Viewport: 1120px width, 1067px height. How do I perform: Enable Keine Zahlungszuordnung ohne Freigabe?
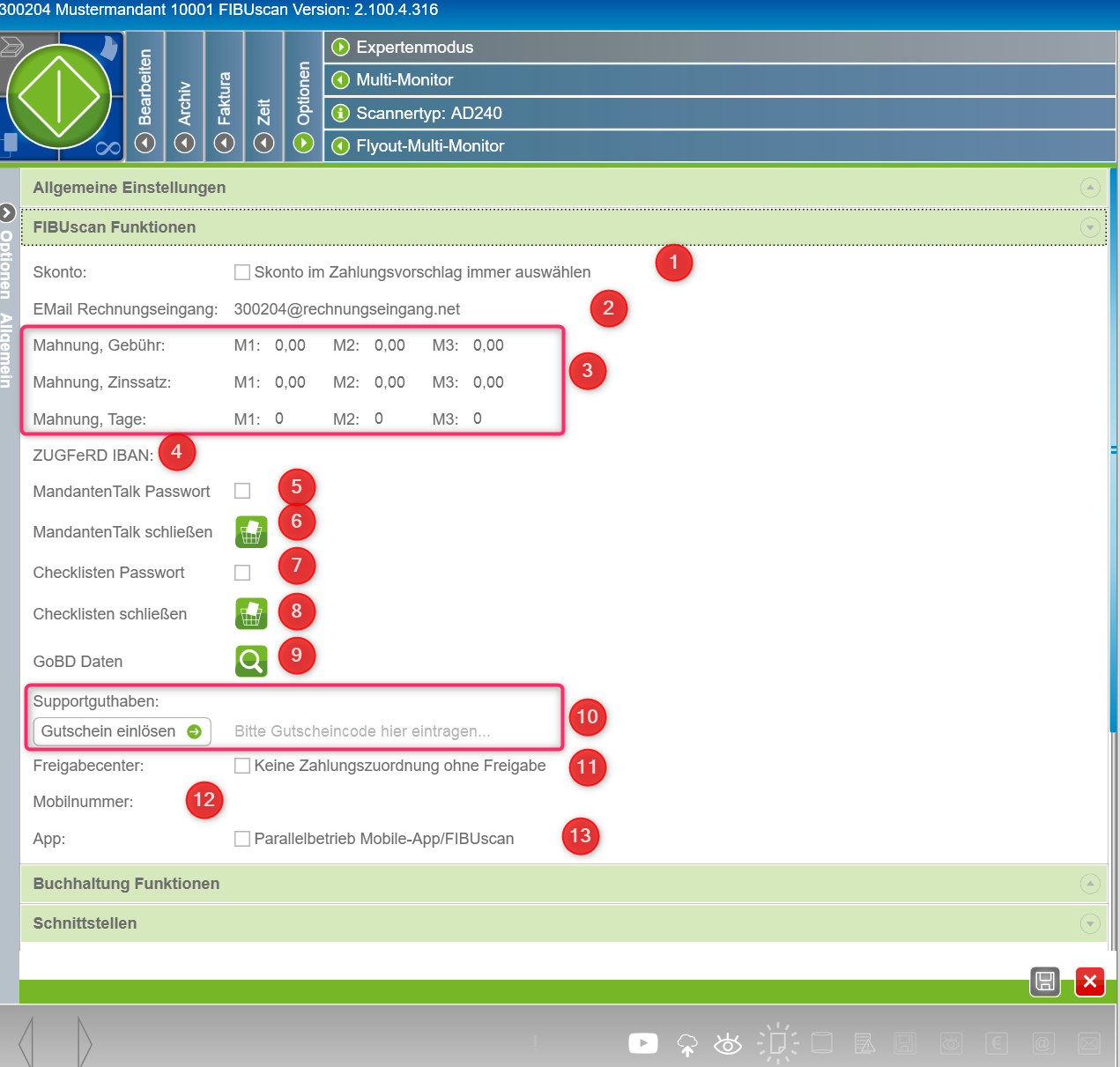pyautogui.click(x=242, y=766)
